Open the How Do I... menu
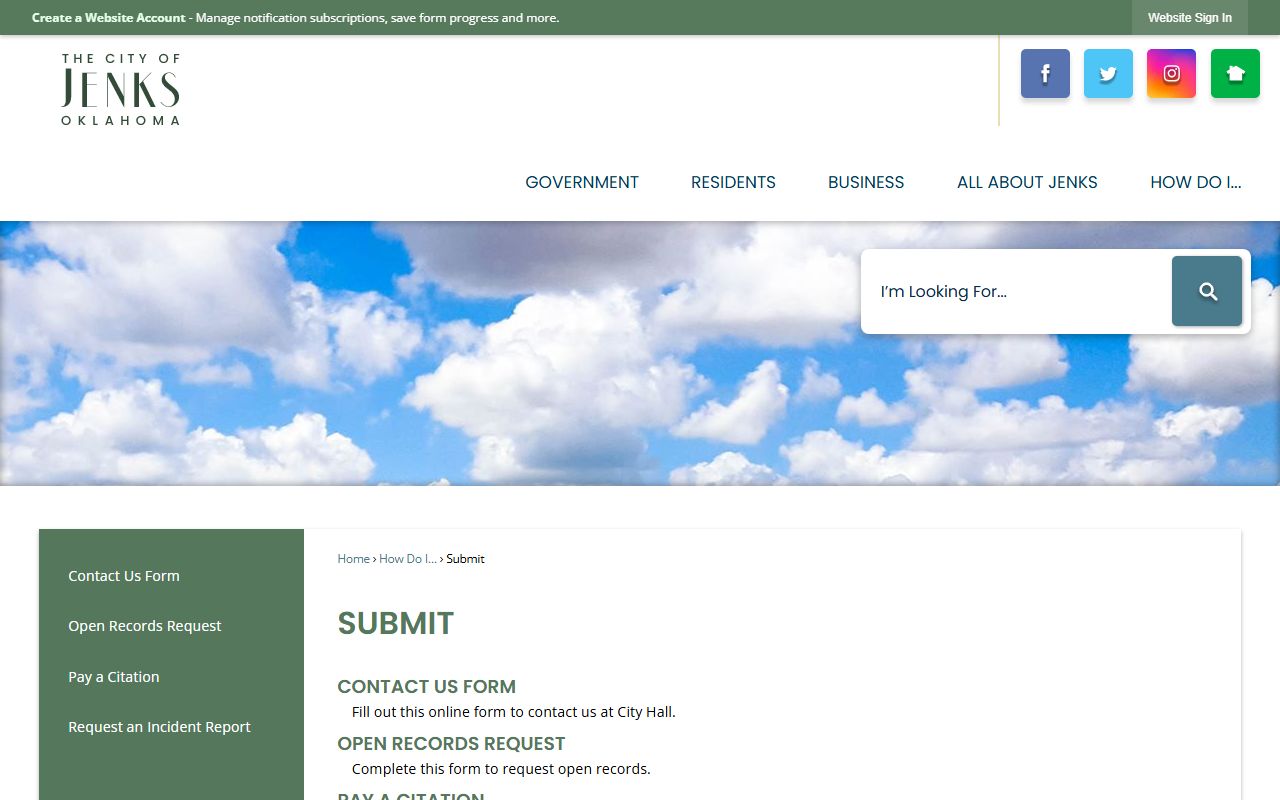1280x800 pixels. [x=1195, y=182]
